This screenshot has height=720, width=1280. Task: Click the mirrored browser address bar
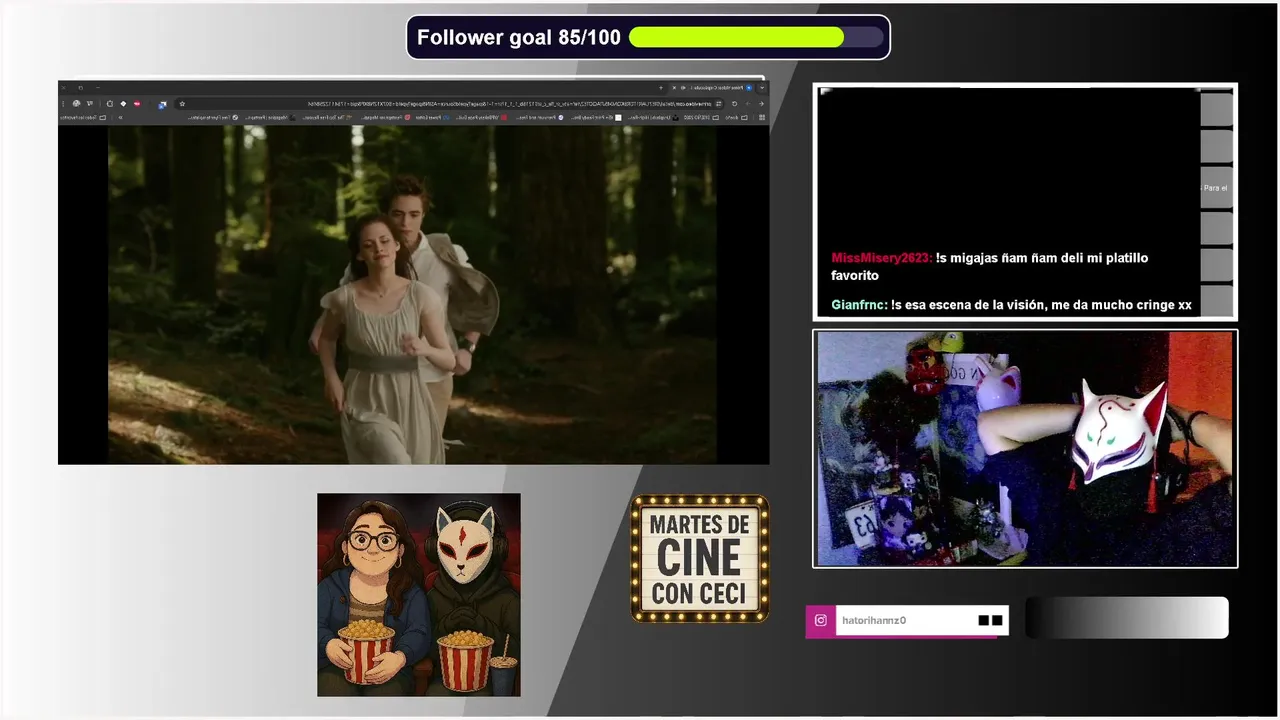coord(450,104)
